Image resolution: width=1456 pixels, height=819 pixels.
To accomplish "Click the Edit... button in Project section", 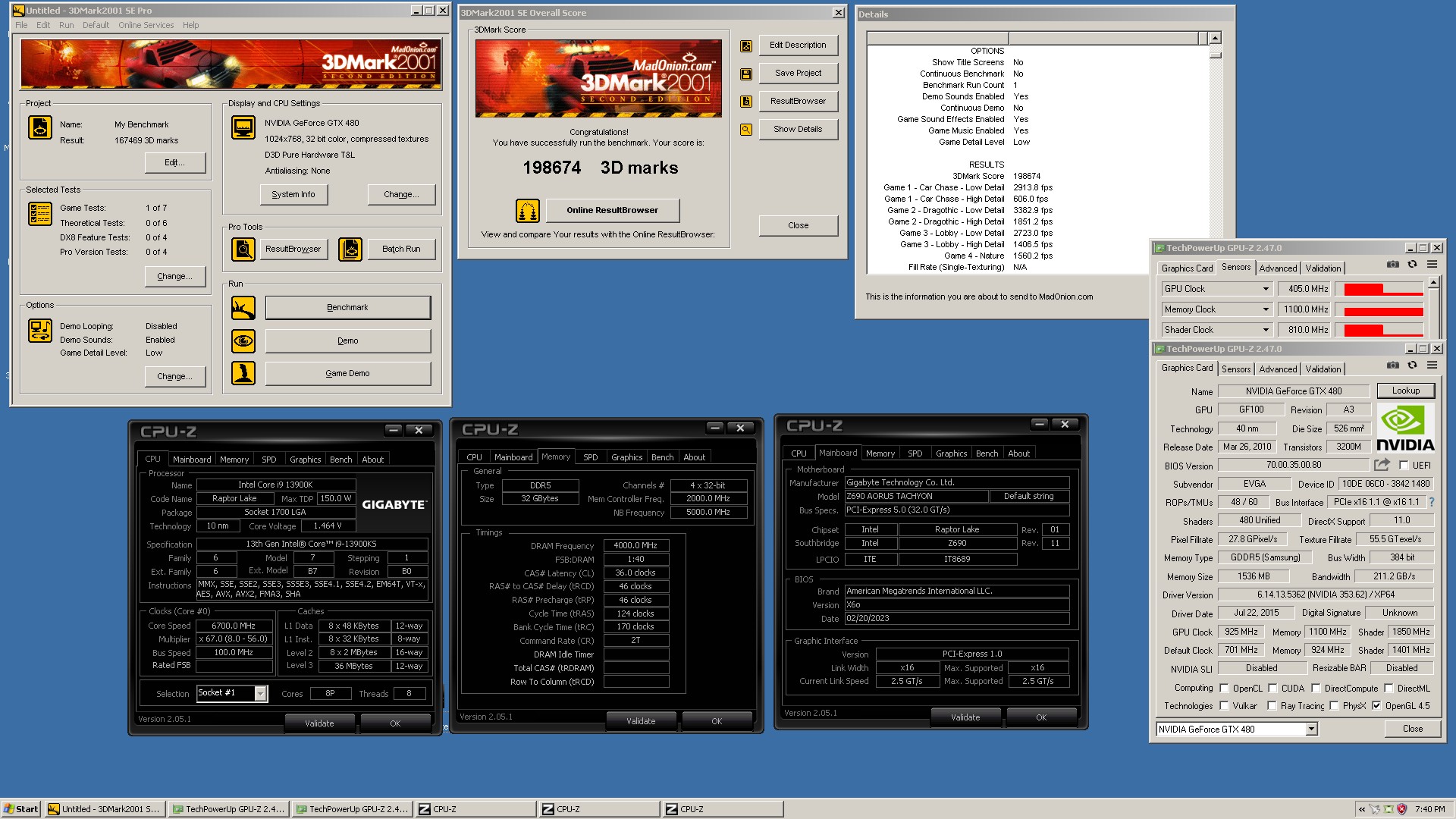I will click(x=174, y=163).
